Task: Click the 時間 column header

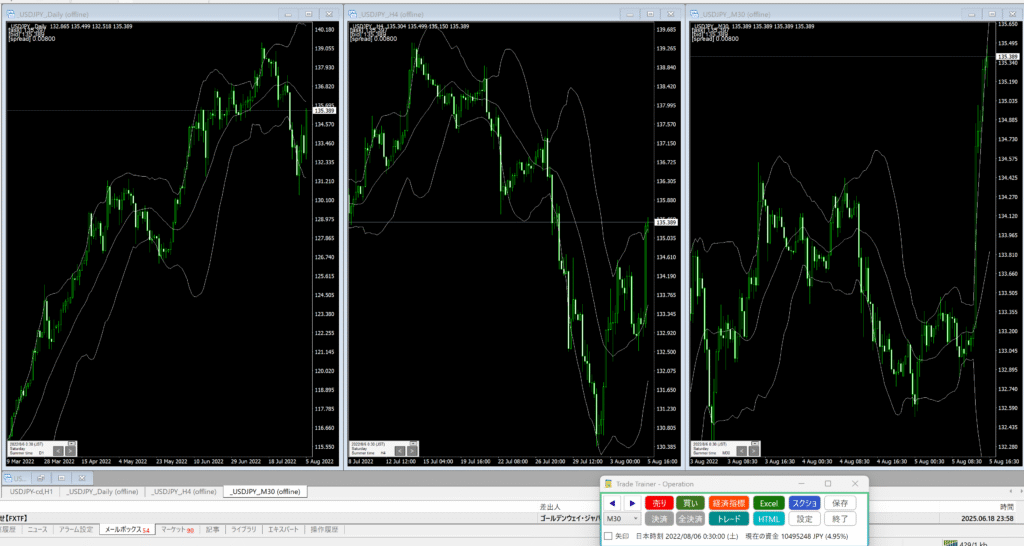Action: coord(1006,507)
